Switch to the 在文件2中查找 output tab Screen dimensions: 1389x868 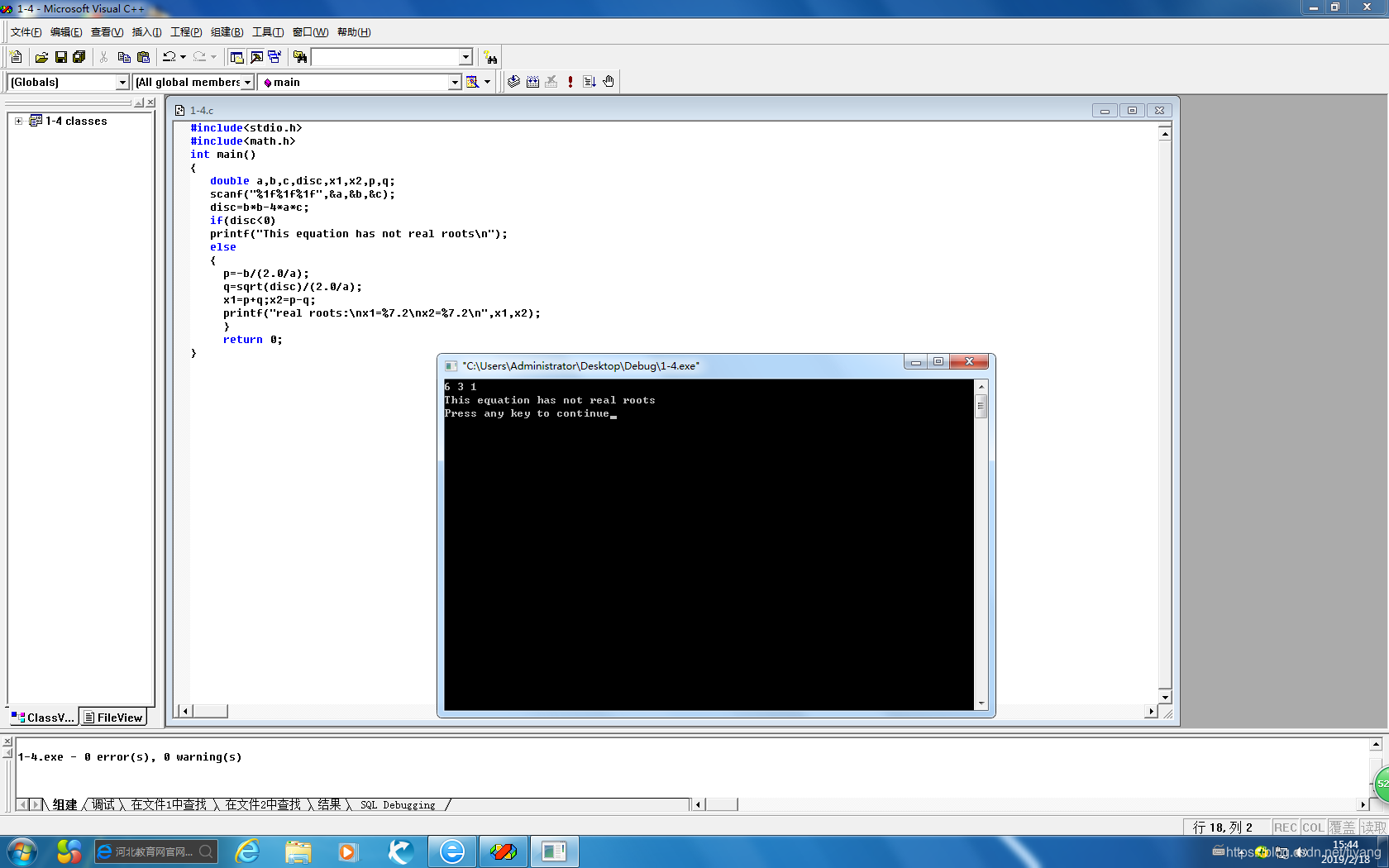263,804
